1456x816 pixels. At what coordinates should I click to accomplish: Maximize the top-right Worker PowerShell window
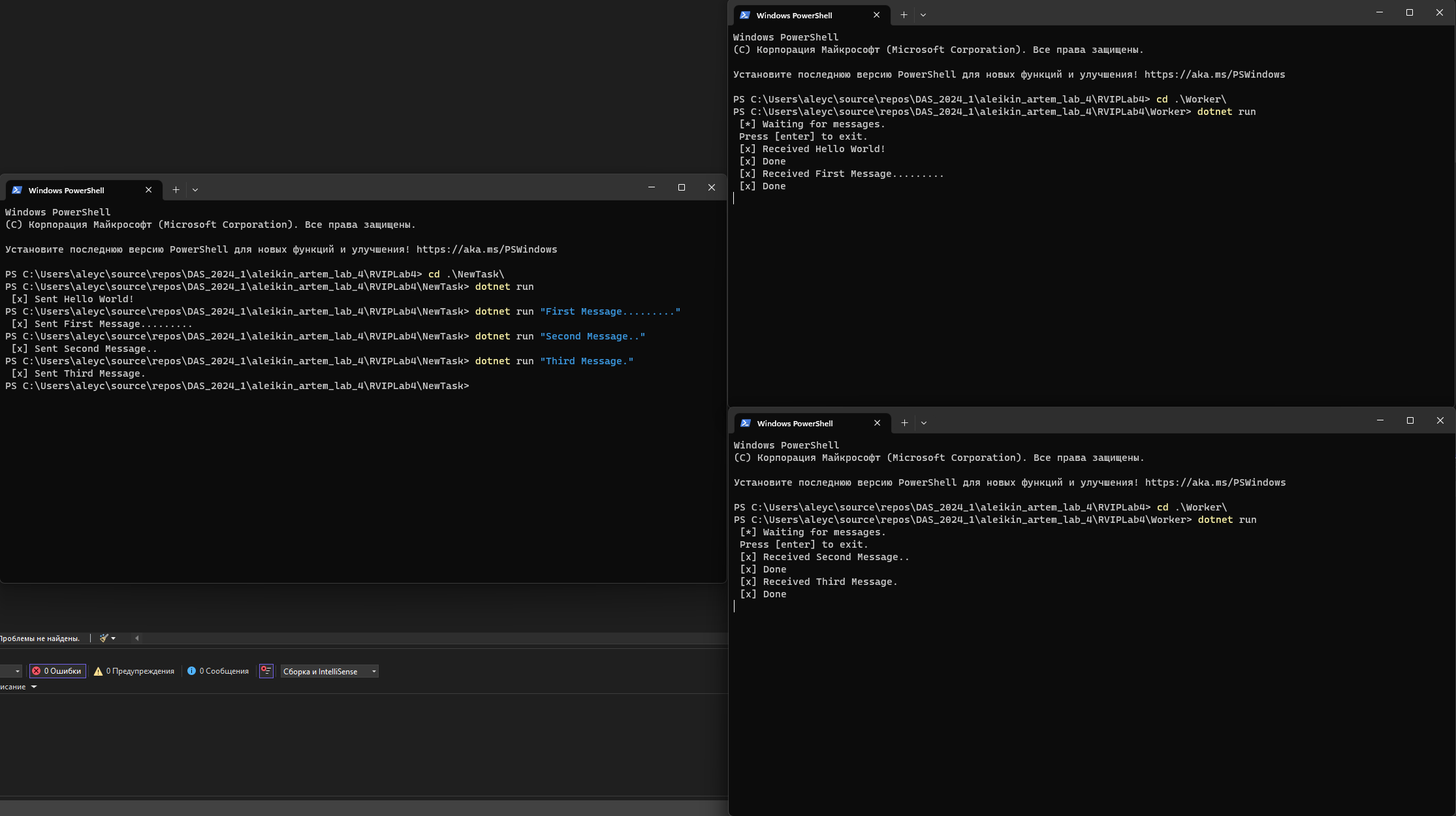pyautogui.click(x=1410, y=12)
